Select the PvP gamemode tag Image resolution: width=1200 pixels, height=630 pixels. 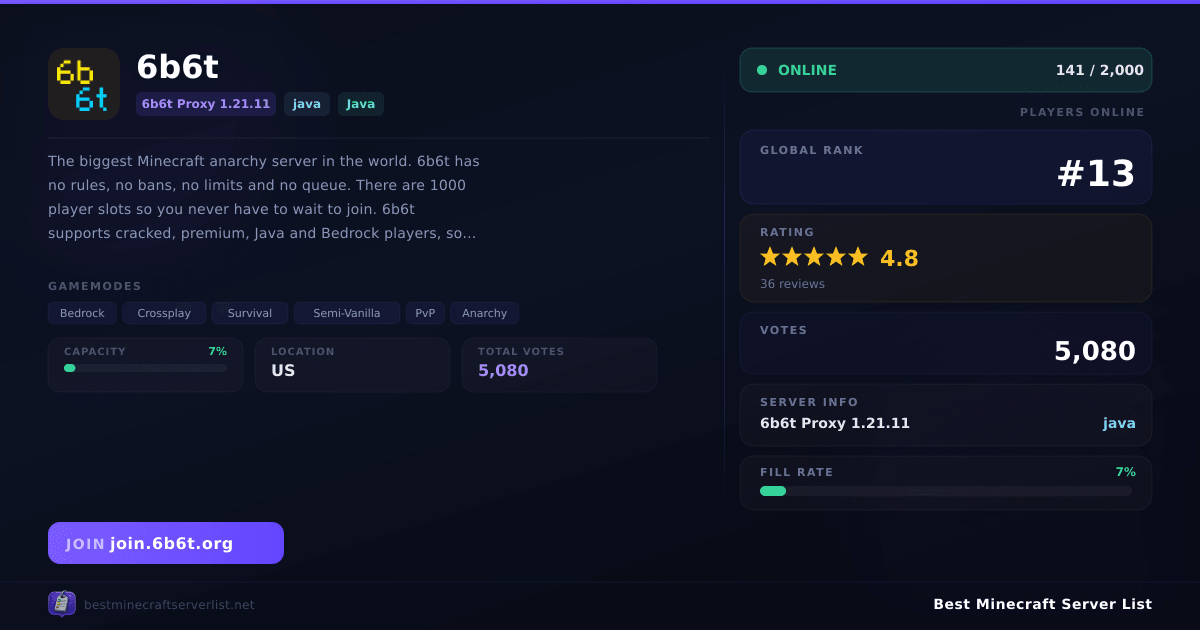tap(425, 313)
